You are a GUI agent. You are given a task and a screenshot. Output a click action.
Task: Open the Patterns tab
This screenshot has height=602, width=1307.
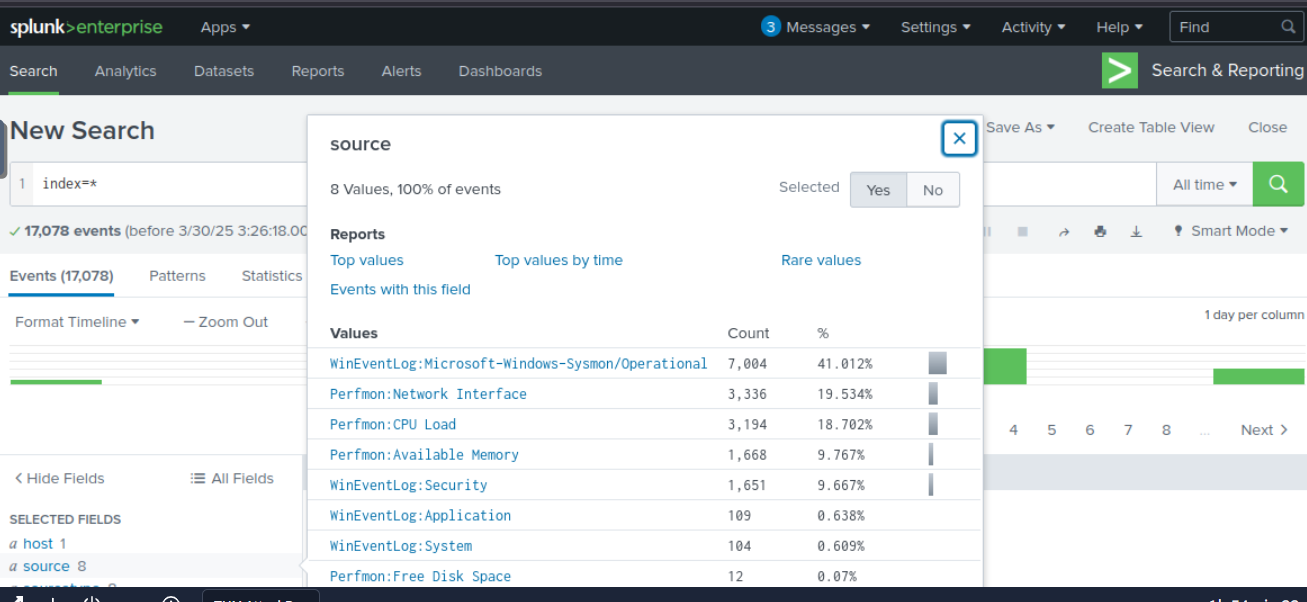[x=177, y=276]
